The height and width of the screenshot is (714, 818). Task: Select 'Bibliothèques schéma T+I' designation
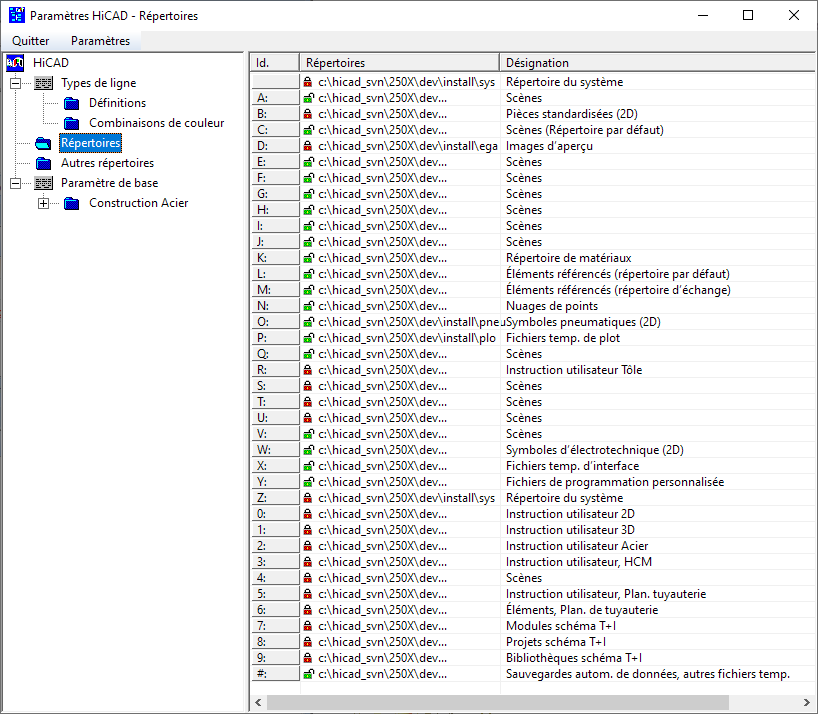click(574, 658)
